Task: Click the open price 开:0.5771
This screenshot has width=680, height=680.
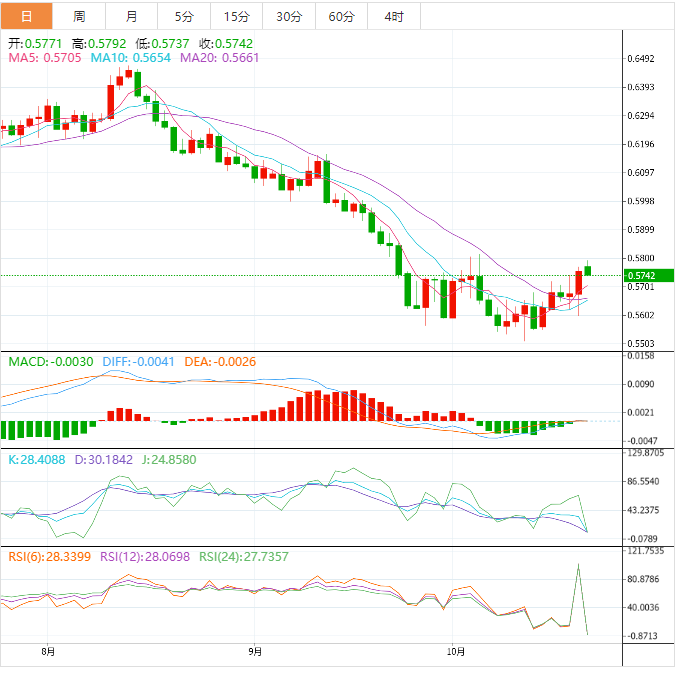Action: click(35, 43)
